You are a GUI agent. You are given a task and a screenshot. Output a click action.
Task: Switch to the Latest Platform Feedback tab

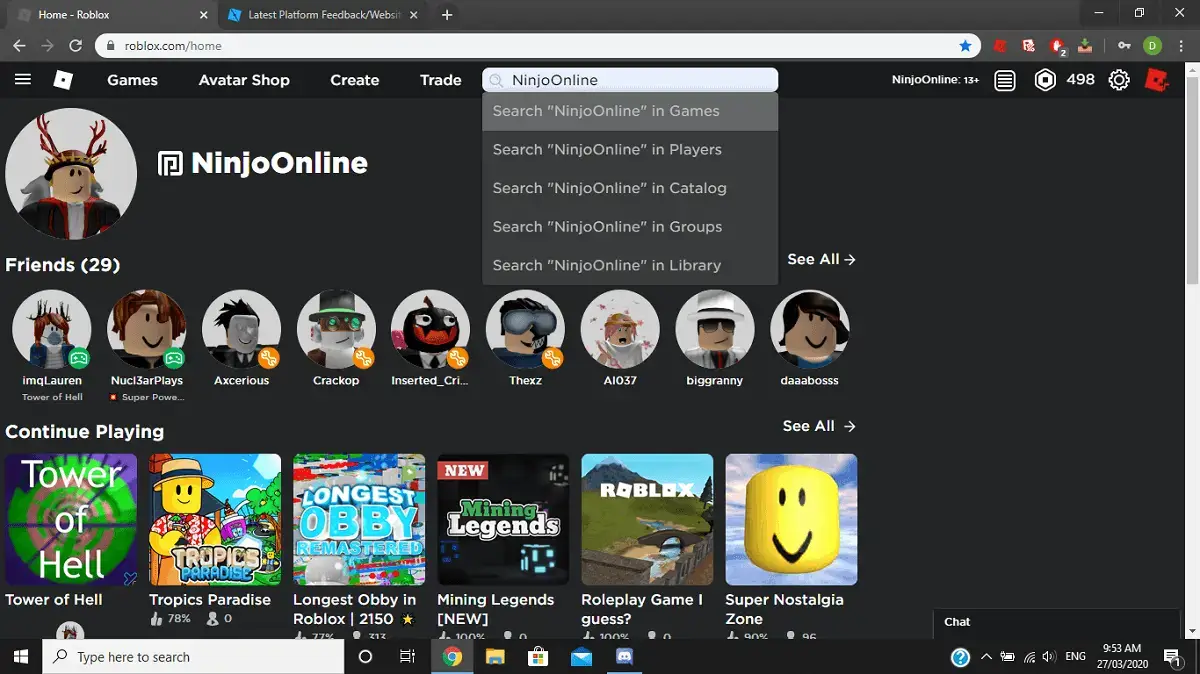[321, 15]
